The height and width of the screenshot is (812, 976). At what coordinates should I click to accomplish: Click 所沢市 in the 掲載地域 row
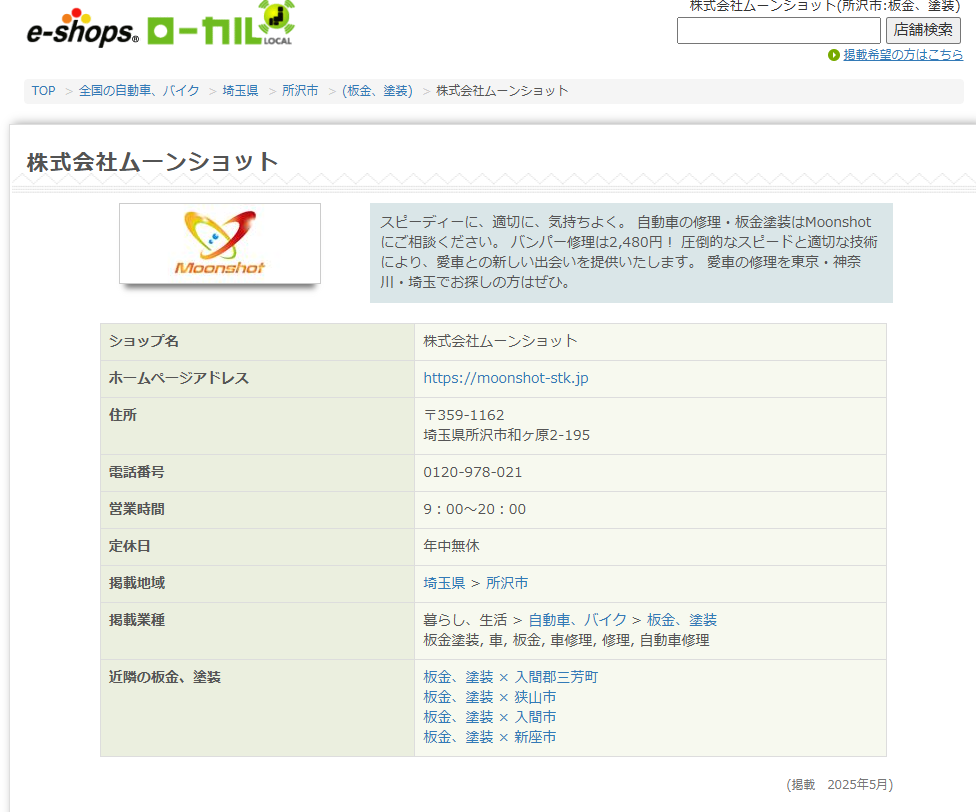[x=507, y=583]
